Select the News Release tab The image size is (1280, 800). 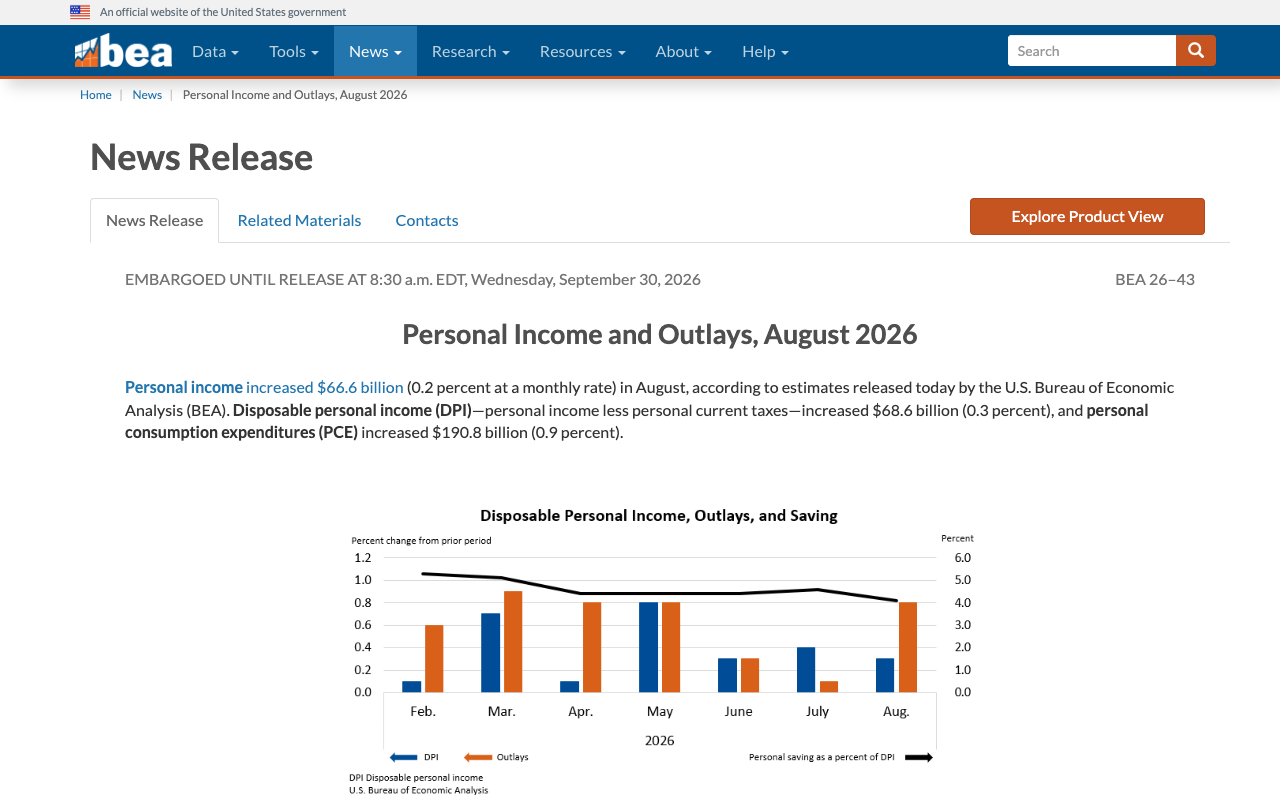(x=154, y=220)
